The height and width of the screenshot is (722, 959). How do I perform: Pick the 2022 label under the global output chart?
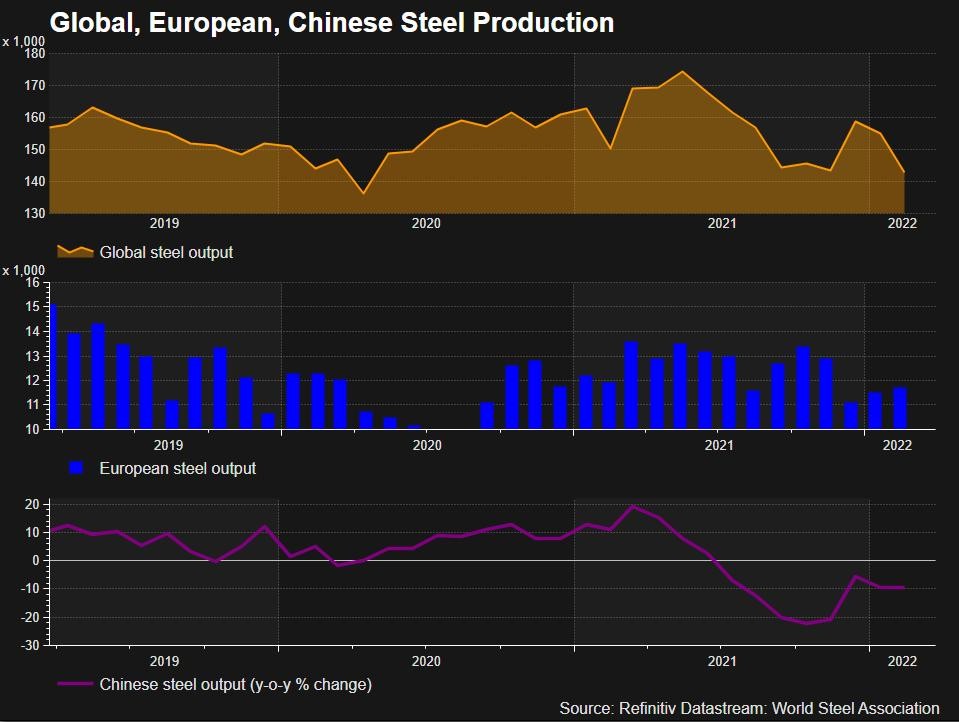(x=902, y=223)
